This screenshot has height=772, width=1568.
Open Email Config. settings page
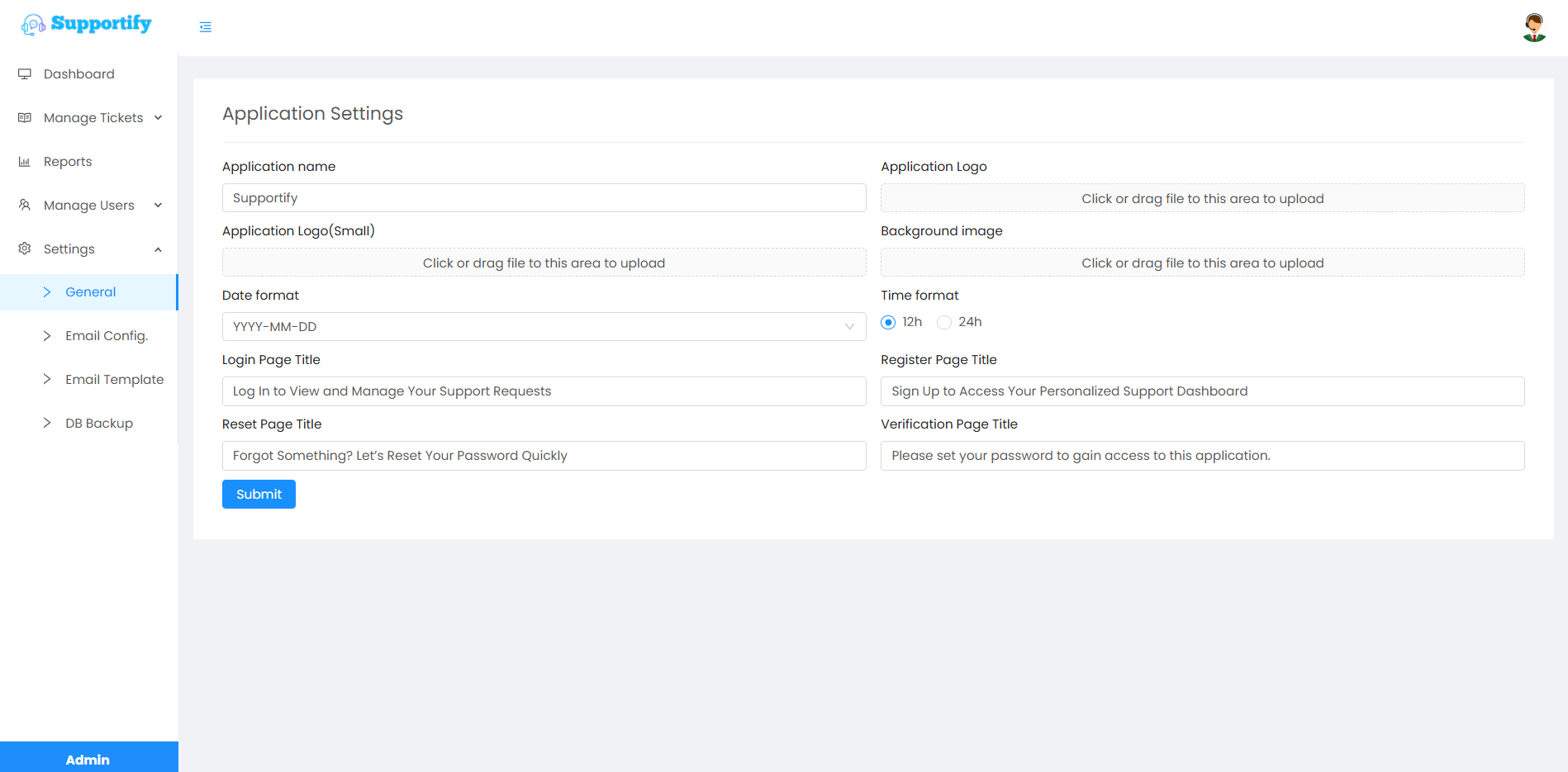[x=107, y=336]
